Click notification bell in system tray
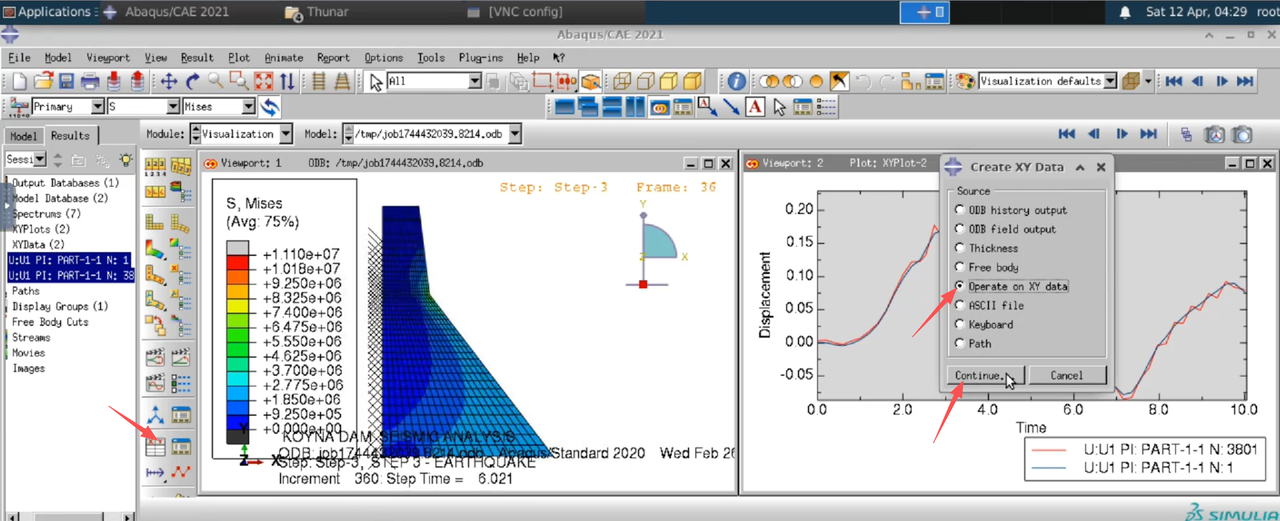The height and width of the screenshot is (521, 1280). point(1126,12)
